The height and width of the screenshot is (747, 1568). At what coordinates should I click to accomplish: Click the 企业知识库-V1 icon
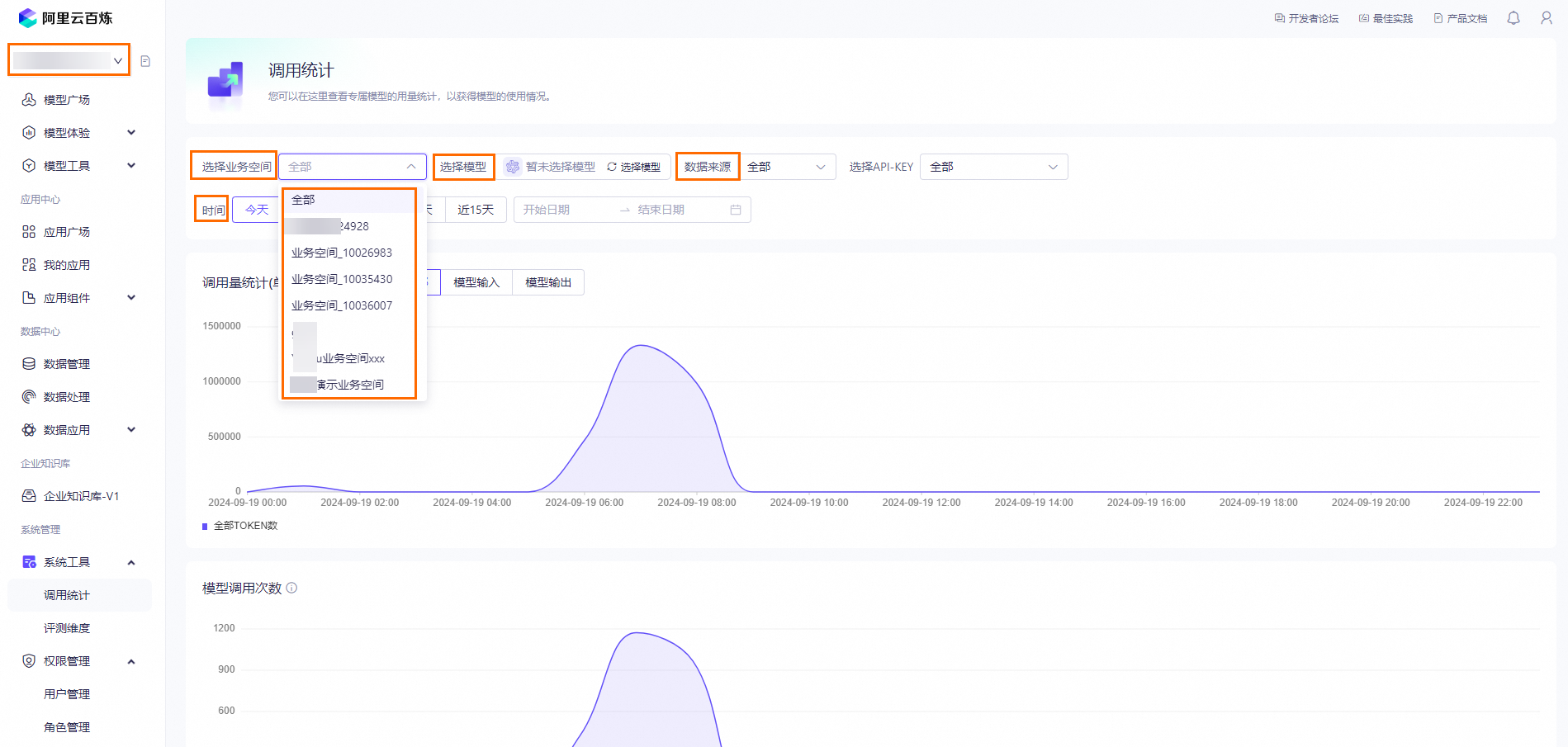[29, 496]
